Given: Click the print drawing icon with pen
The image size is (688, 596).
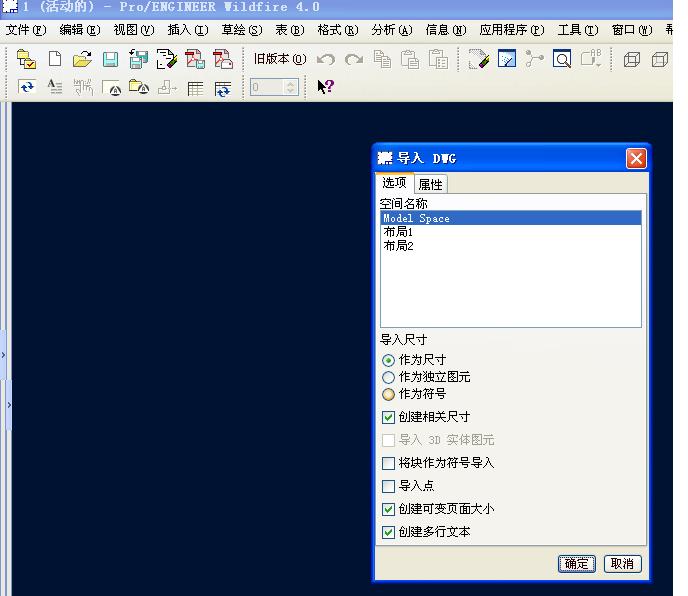Looking at the screenshot, I should [167, 59].
